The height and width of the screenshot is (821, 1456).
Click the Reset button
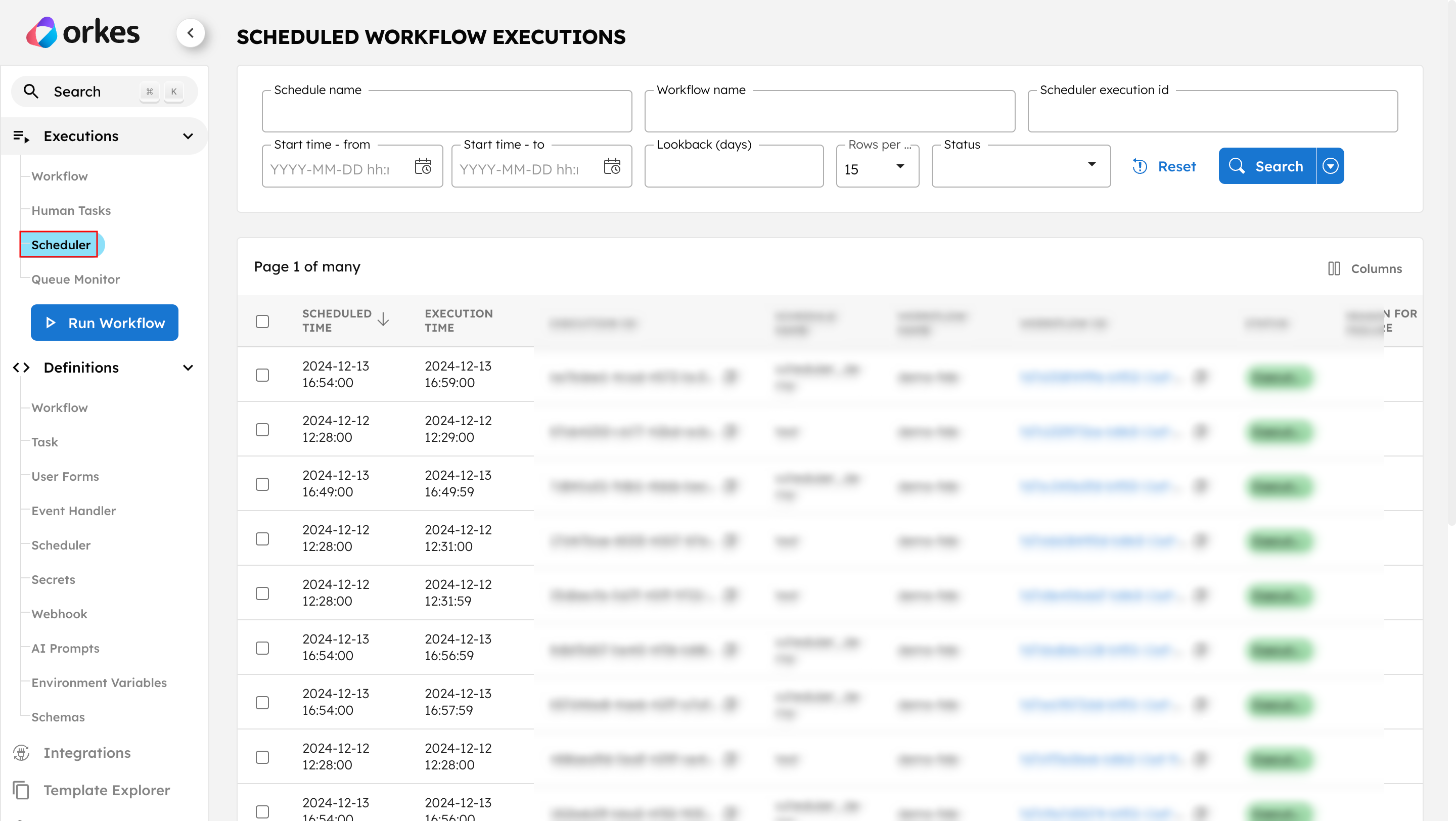point(1164,166)
